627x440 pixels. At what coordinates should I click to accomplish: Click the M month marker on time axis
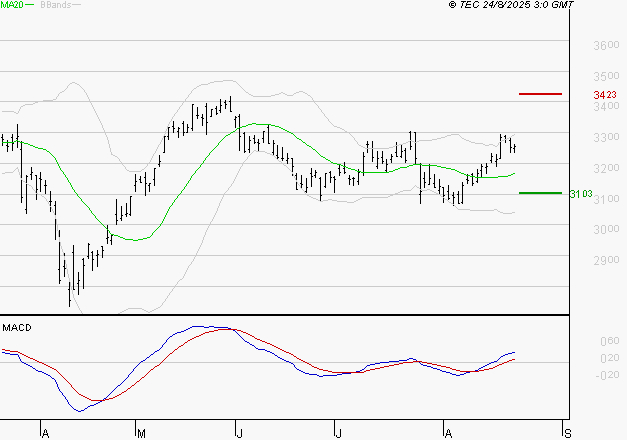[141, 434]
